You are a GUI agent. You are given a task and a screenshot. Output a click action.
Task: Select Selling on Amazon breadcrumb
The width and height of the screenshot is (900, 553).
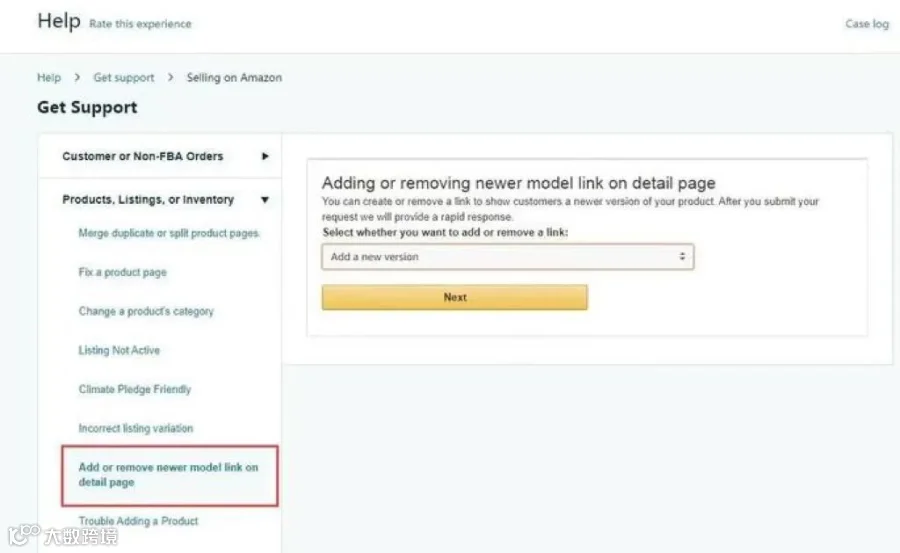(234, 78)
